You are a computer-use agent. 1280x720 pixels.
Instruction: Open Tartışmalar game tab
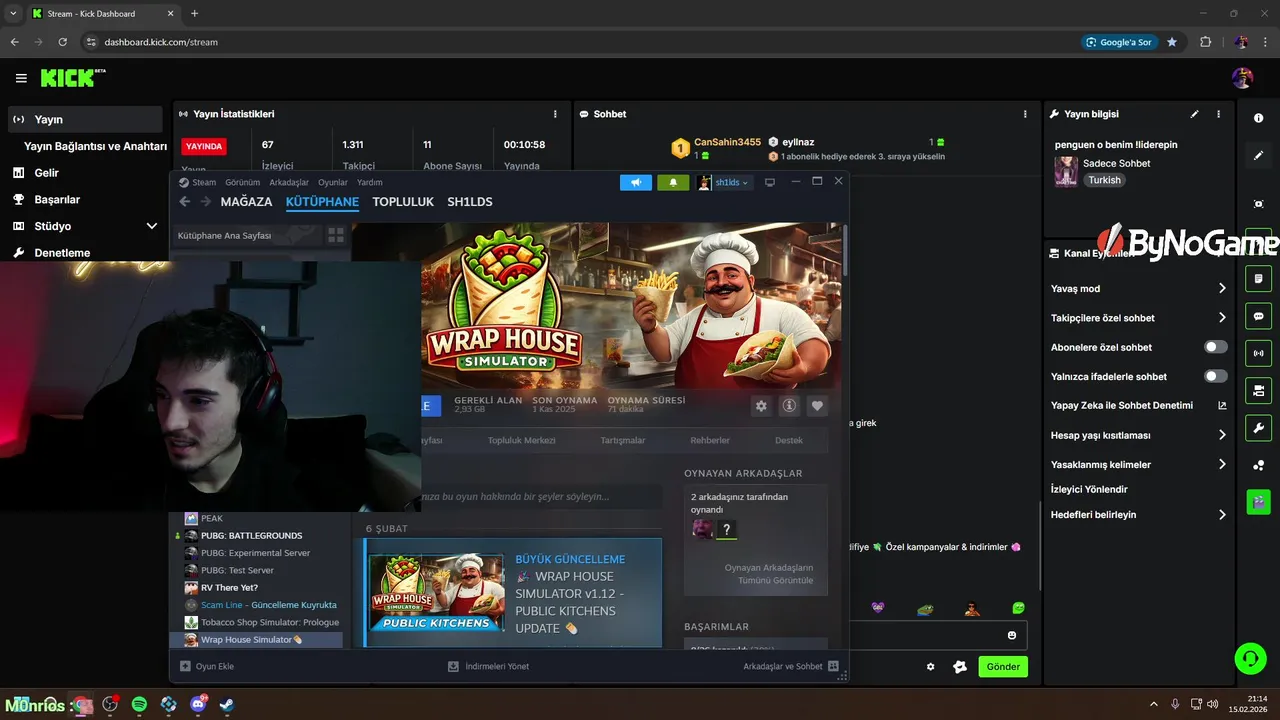622,440
